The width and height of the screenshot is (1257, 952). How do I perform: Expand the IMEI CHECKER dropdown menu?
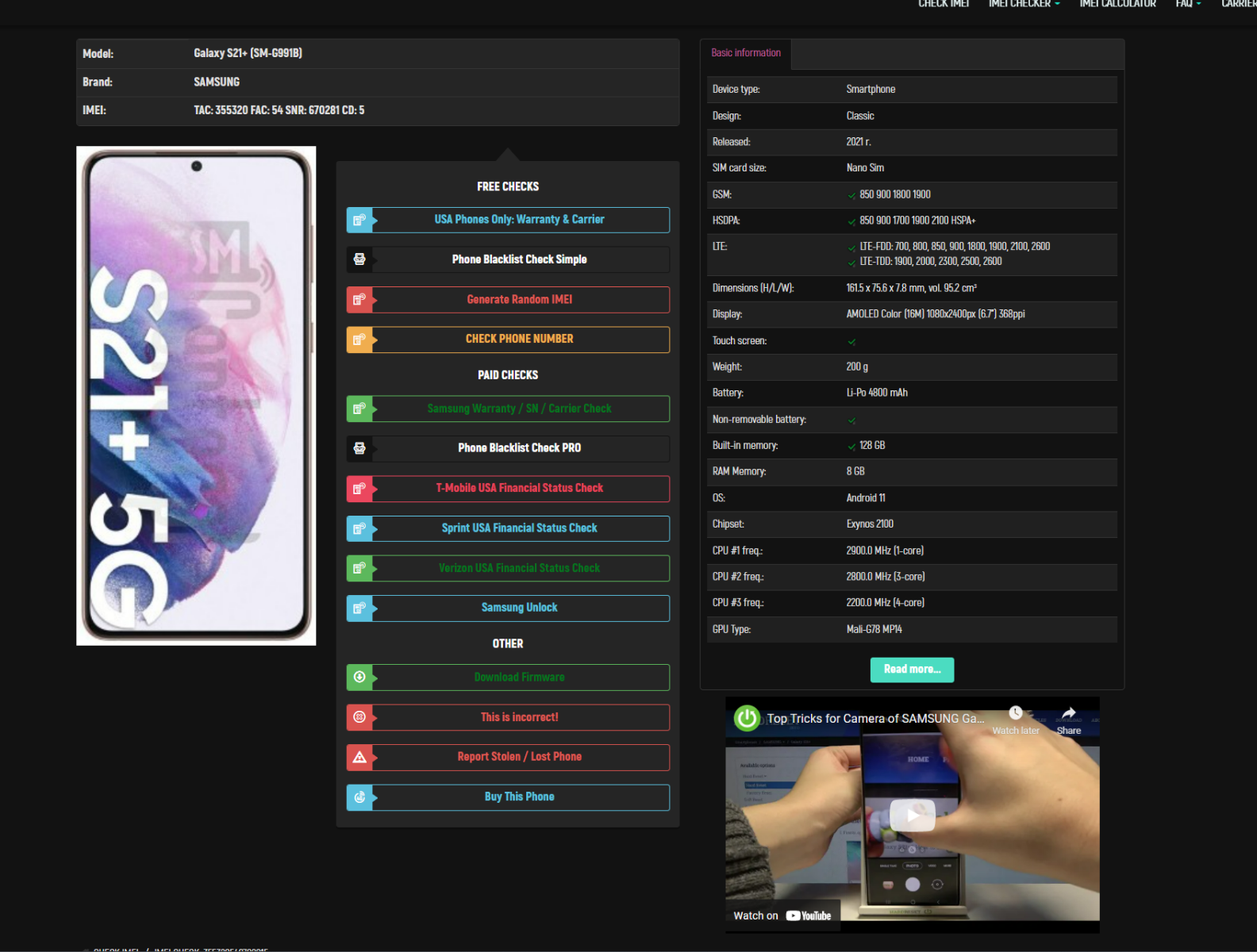coord(1024,4)
